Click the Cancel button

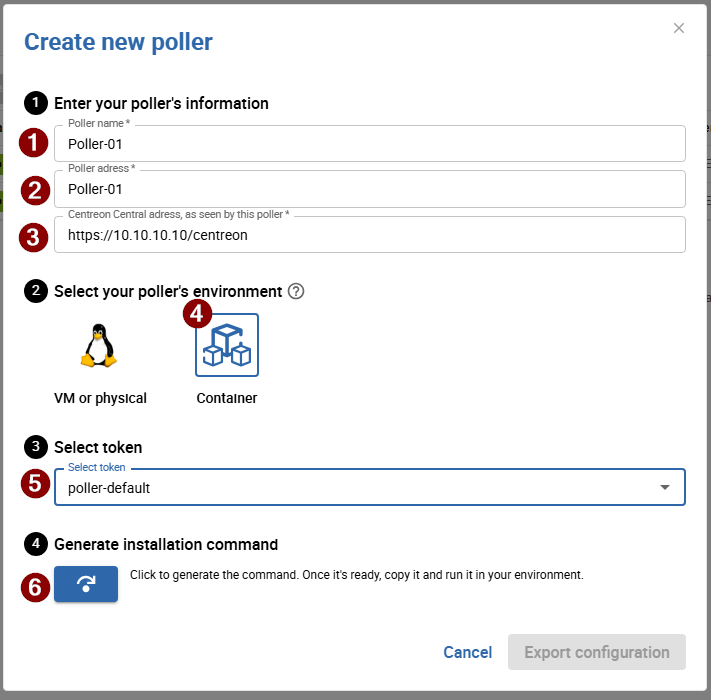(x=468, y=652)
